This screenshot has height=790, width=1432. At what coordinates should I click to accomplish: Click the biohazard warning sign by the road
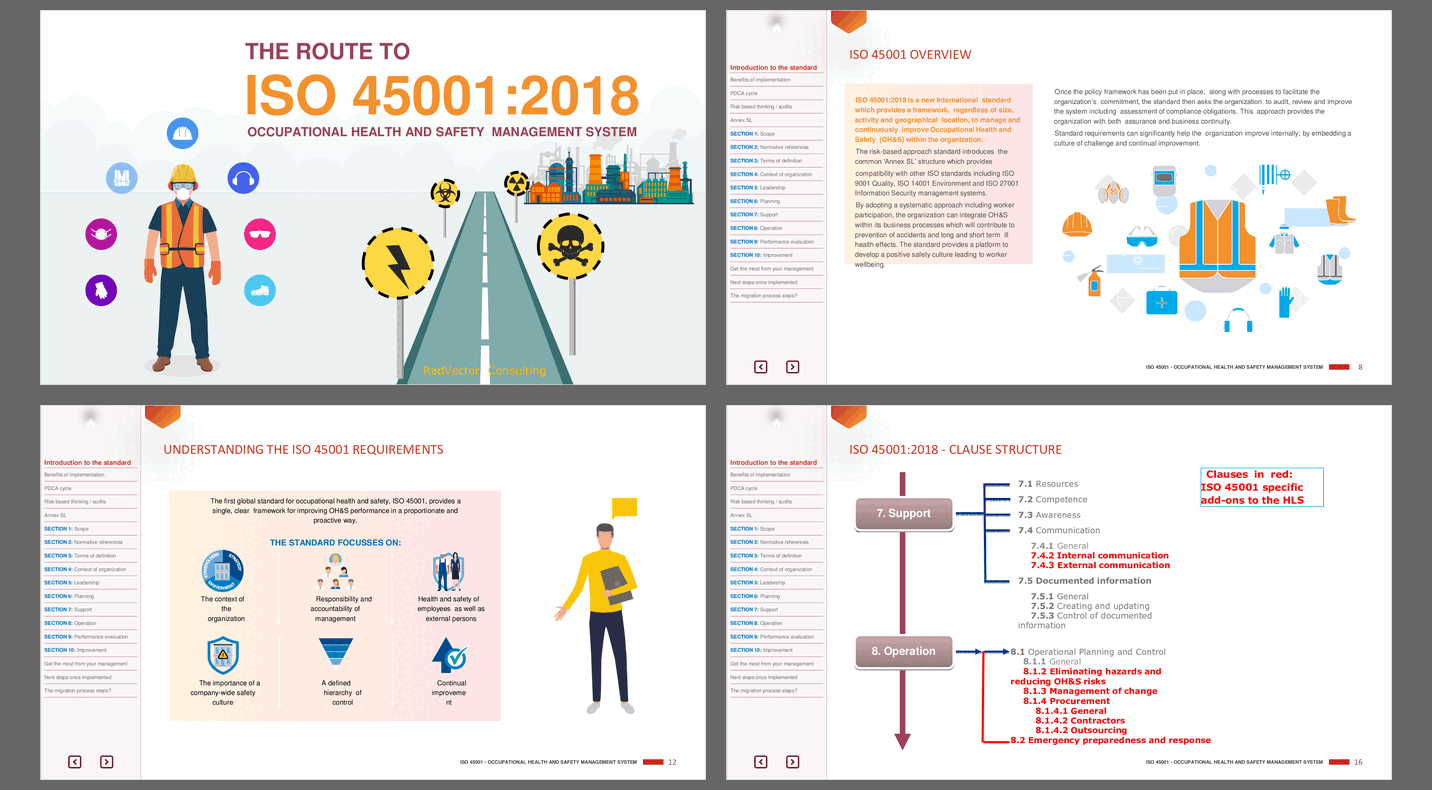pyautogui.click(x=445, y=193)
